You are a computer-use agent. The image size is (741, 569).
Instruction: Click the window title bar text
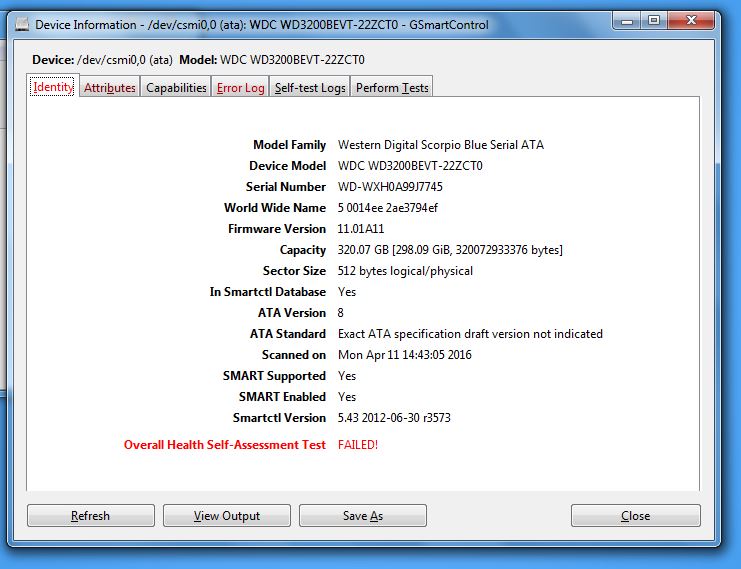click(x=262, y=25)
